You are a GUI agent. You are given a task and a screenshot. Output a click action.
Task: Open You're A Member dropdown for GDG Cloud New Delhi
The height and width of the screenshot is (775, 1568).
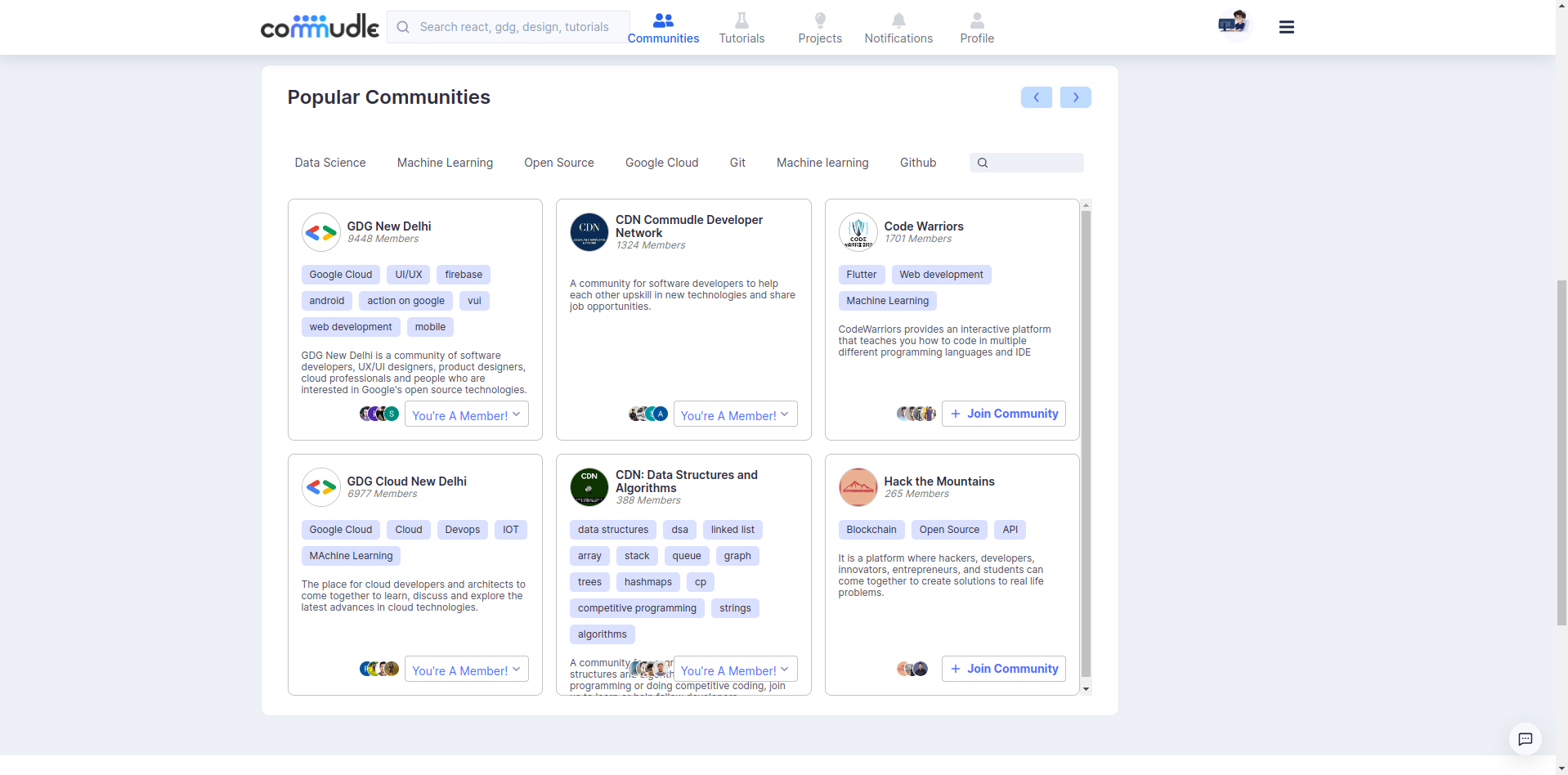click(467, 670)
